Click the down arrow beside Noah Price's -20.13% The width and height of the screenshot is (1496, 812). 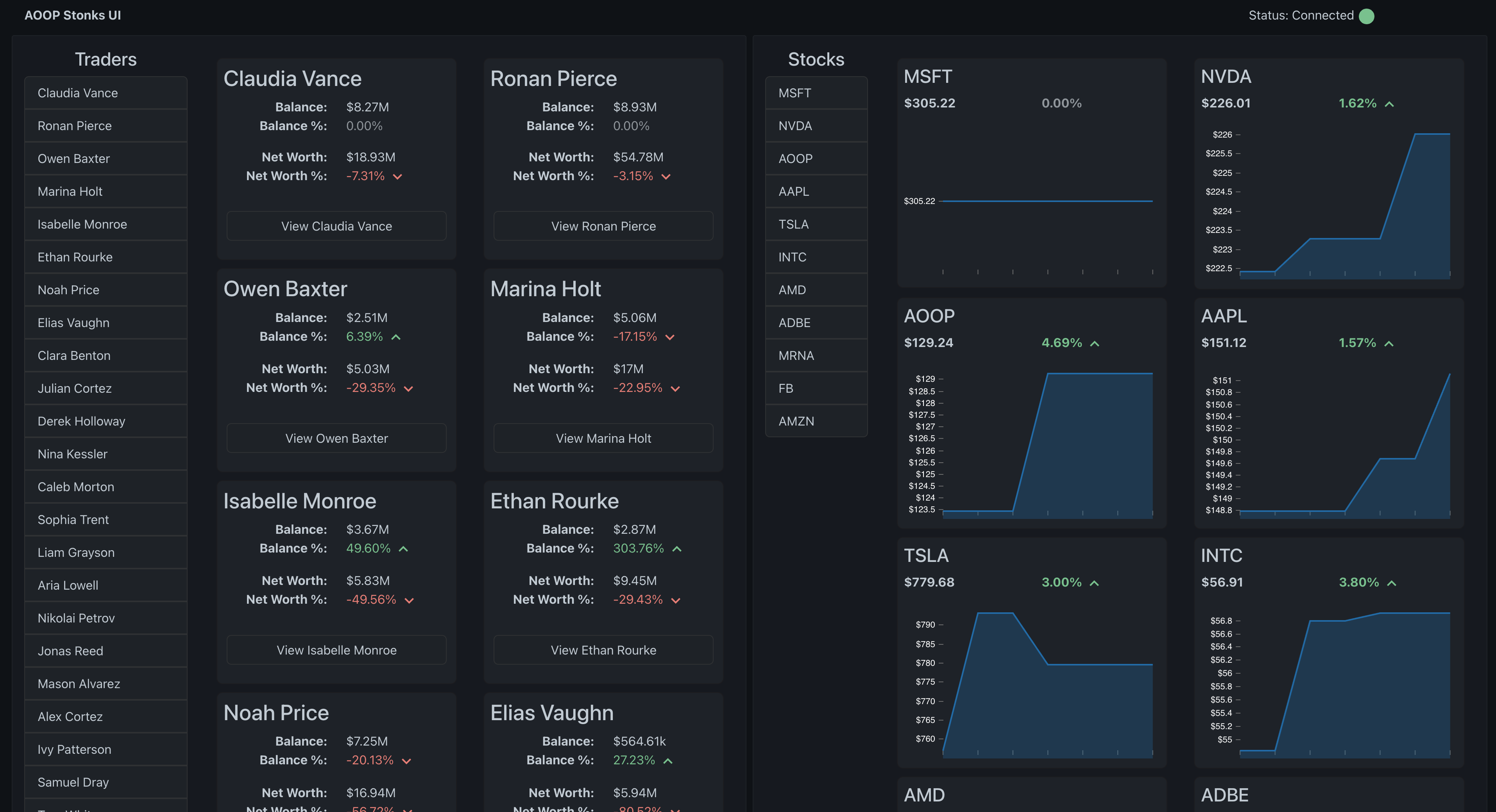pos(406,761)
